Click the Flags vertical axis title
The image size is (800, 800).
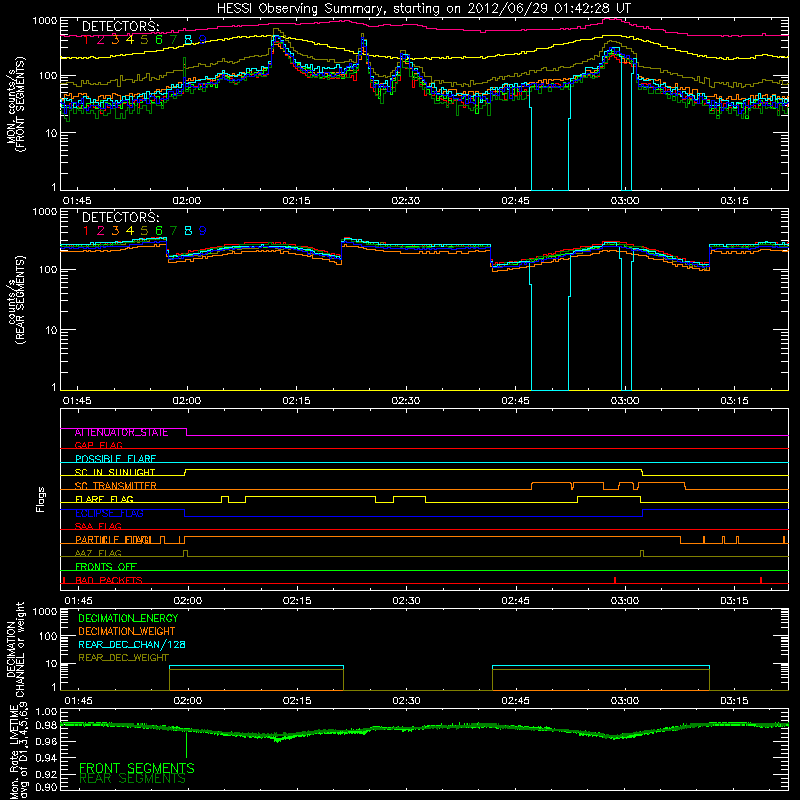coord(41,500)
